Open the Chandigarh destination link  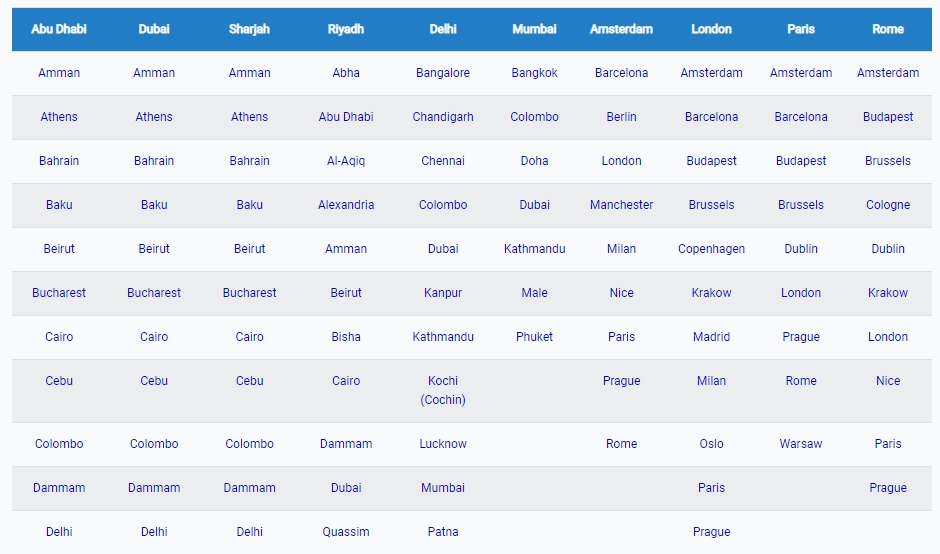click(x=442, y=117)
